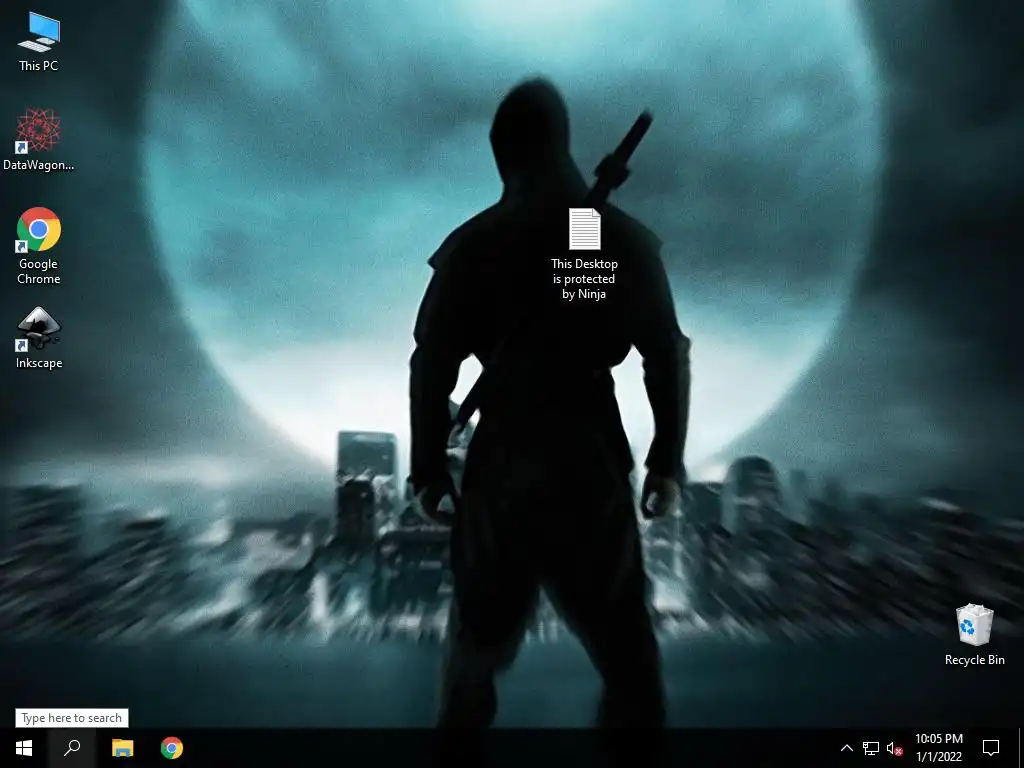Open the notification action center
The image size is (1024, 768).
pos(991,748)
